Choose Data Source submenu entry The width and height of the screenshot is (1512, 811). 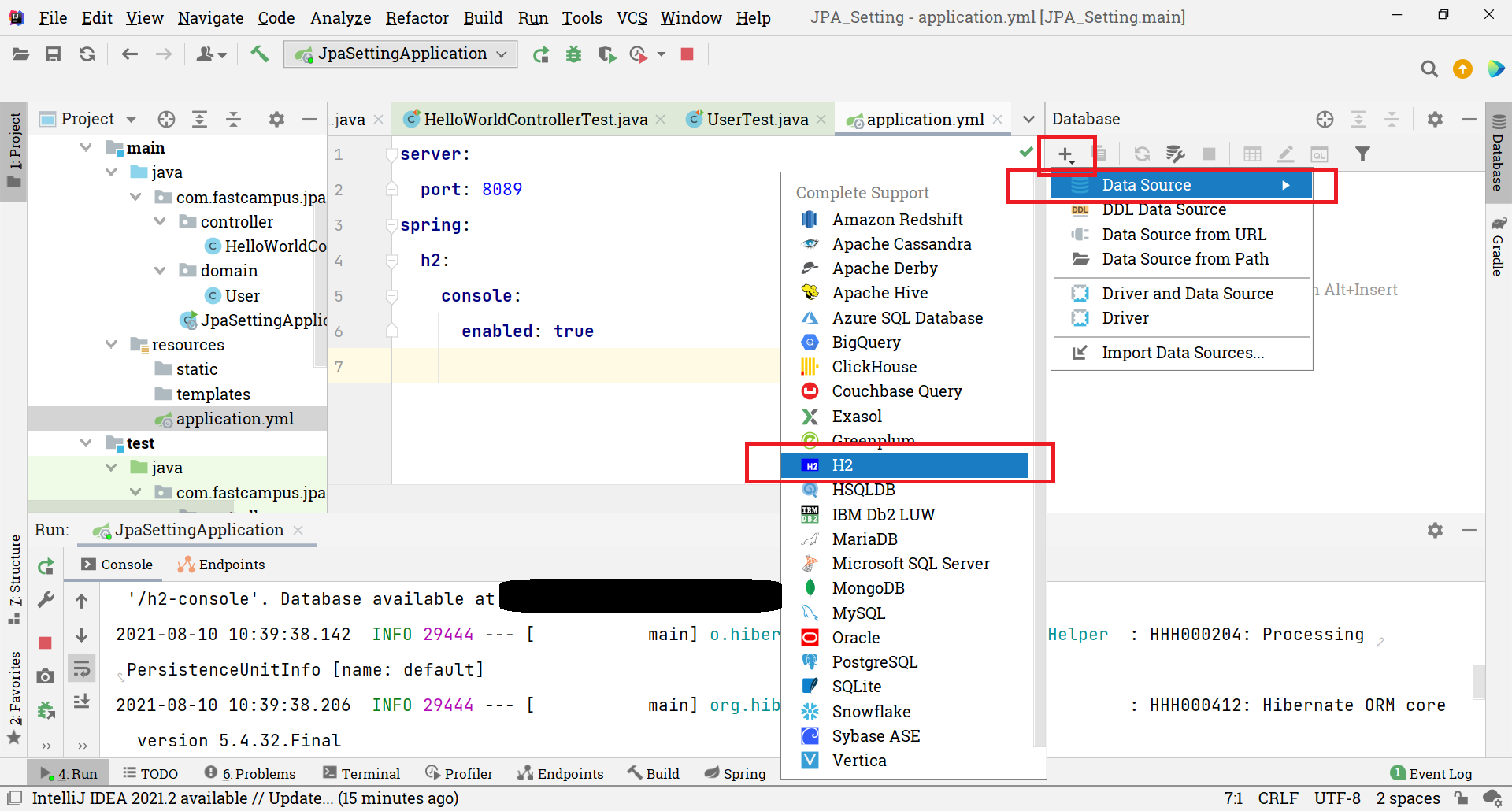(x=1181, y=185)
